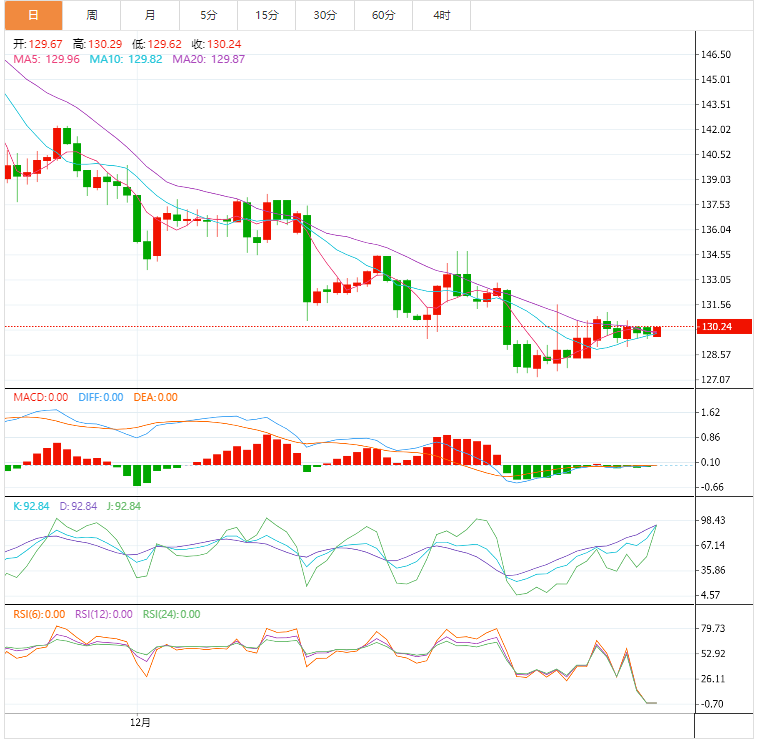Click the 146.50 price axis label
This screenshot has height=748, width=759.
coord(719,55)
